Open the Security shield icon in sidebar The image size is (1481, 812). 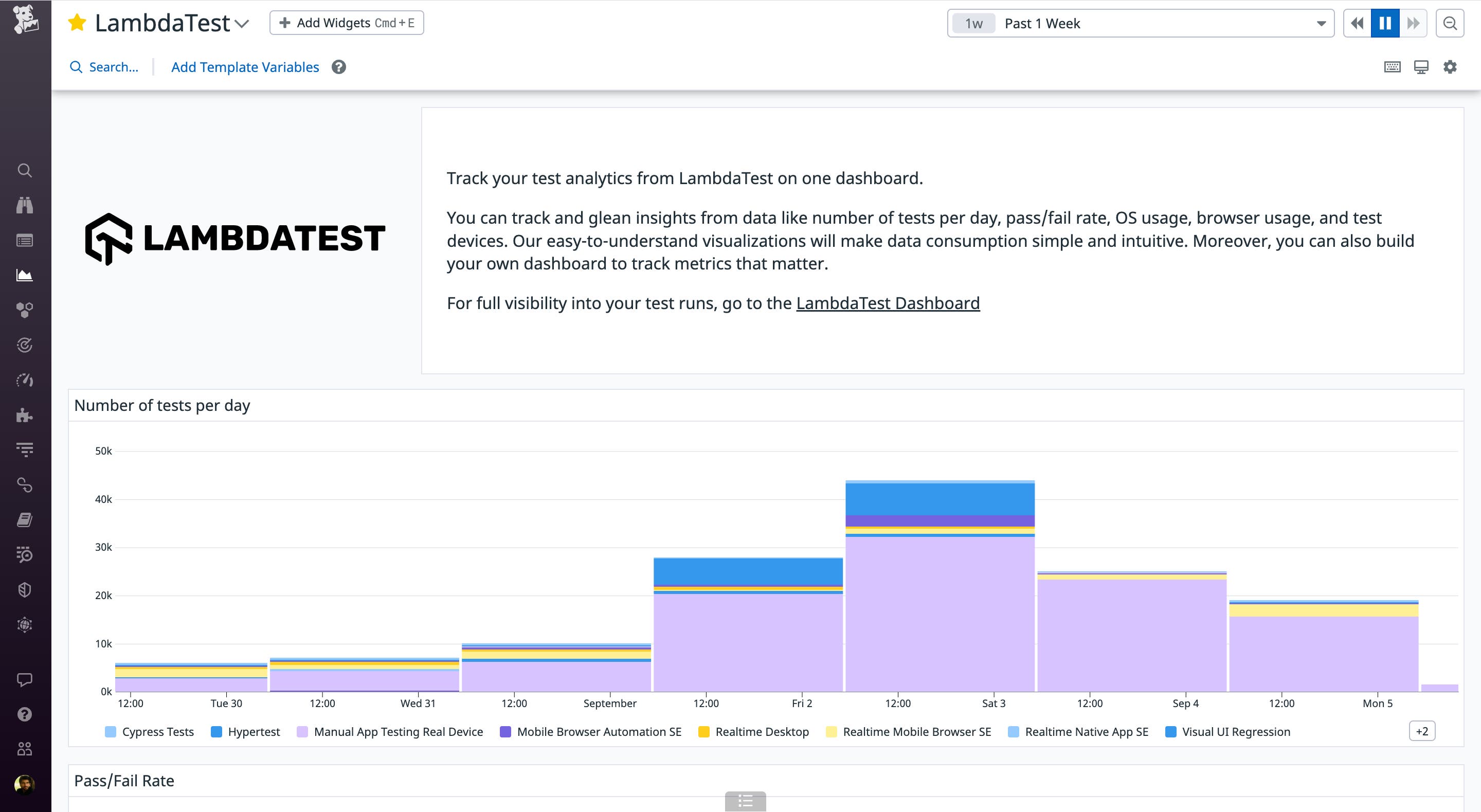point(25,589)
